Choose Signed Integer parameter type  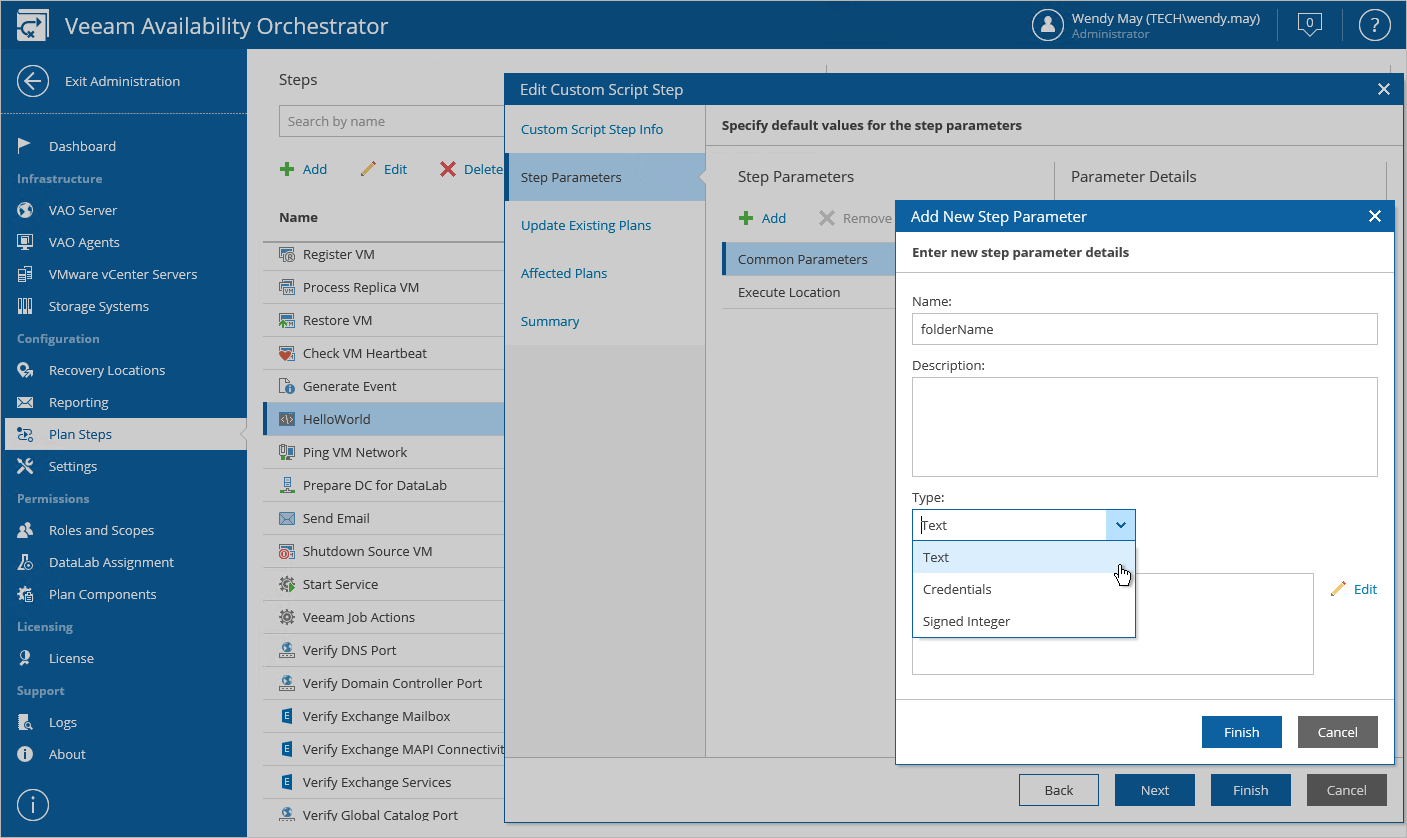point(966,622)
